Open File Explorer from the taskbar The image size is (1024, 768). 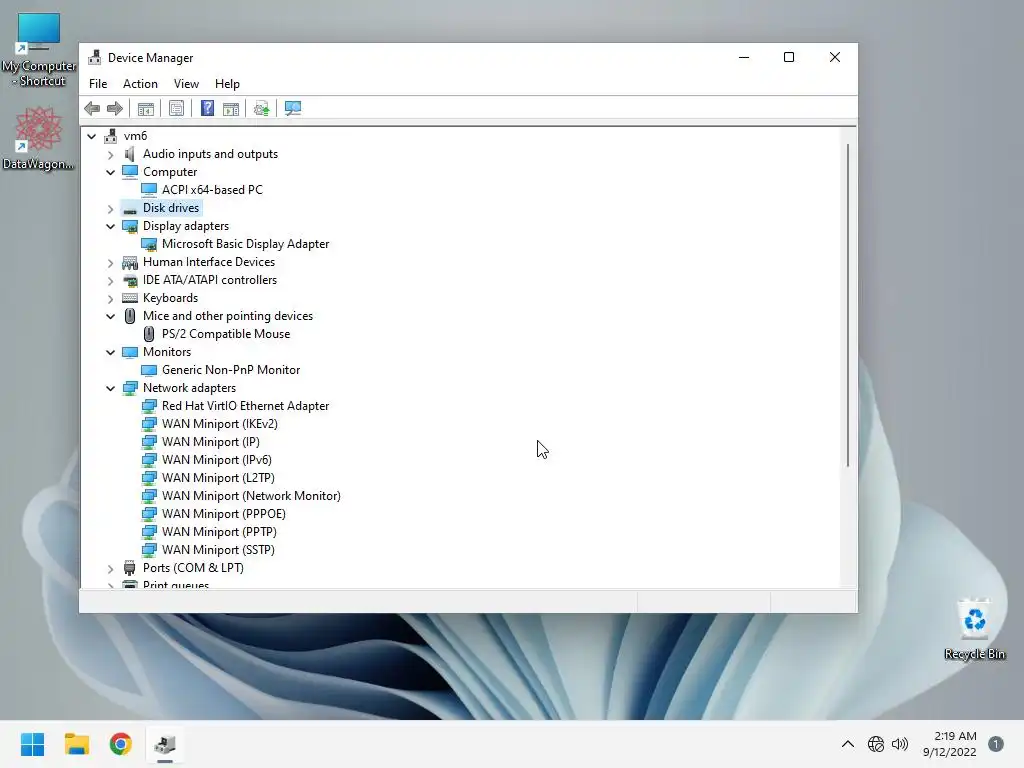76,744
